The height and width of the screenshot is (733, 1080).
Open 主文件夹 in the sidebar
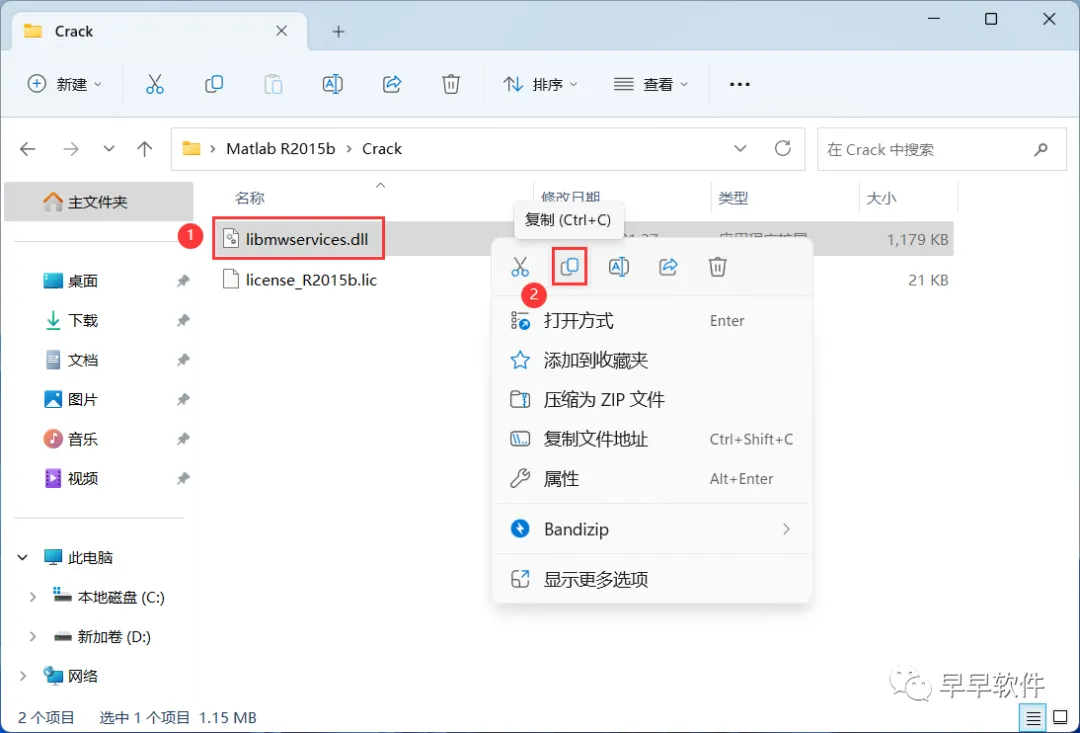coord(98,202)
